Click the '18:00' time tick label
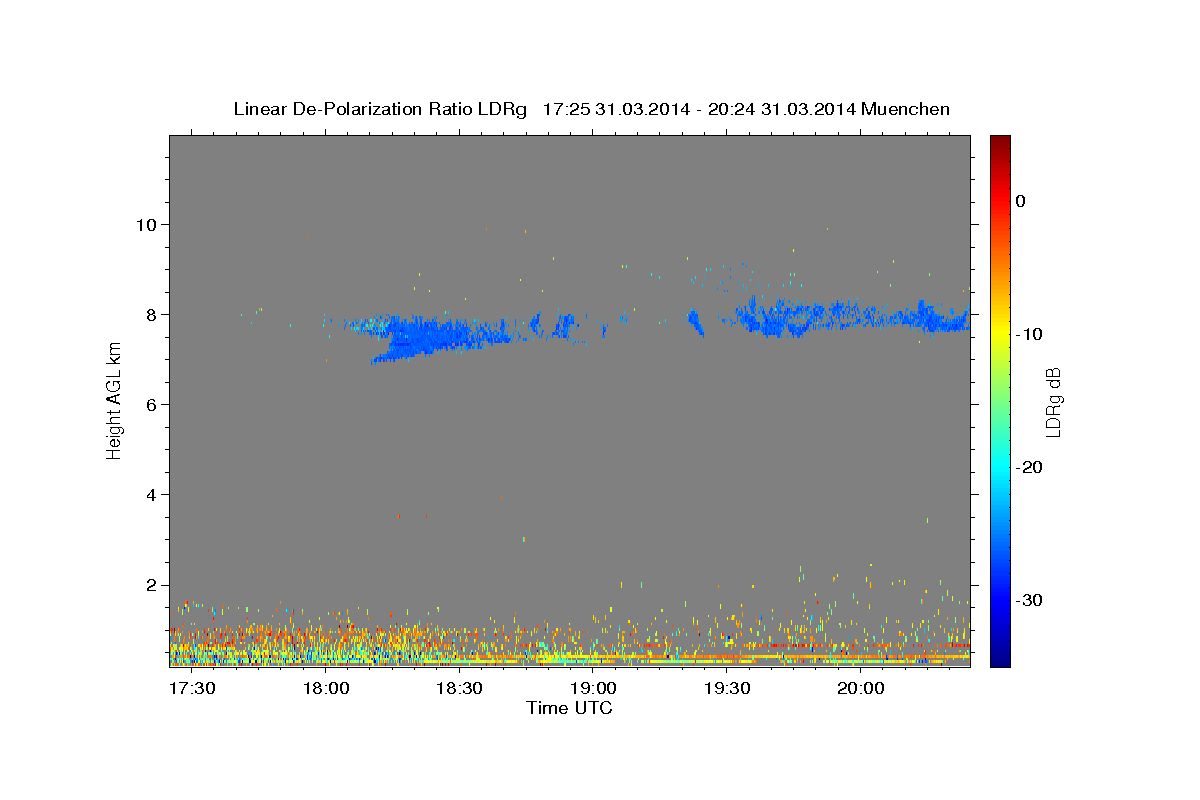This screenshot has height=800, width=1200. click(325, 688)
